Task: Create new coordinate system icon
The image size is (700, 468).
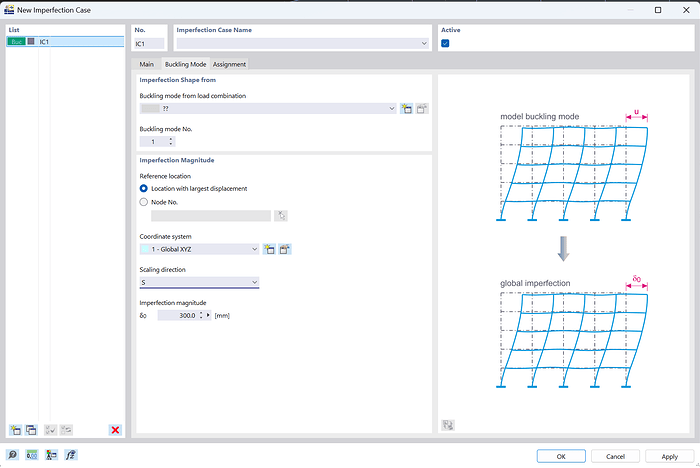Action: 269,249
